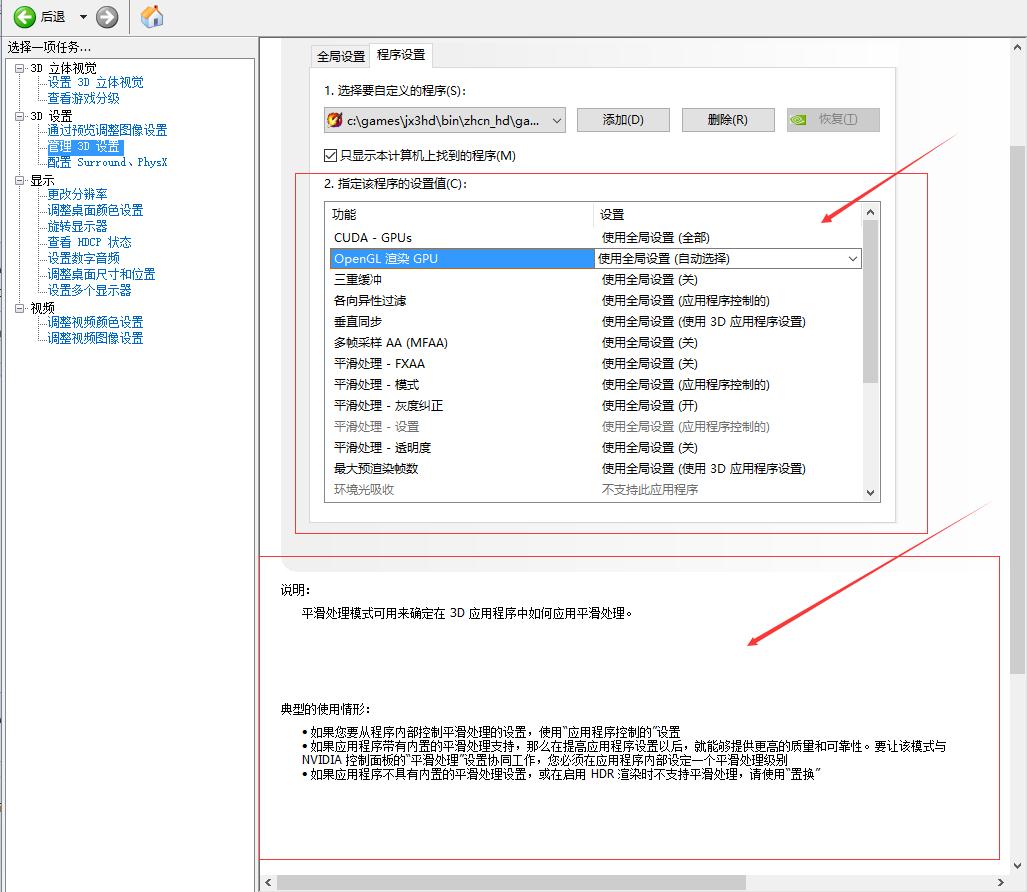Collapse the 3D 立体视觉 tree node
1027x892 pixels.
point(20,68)
